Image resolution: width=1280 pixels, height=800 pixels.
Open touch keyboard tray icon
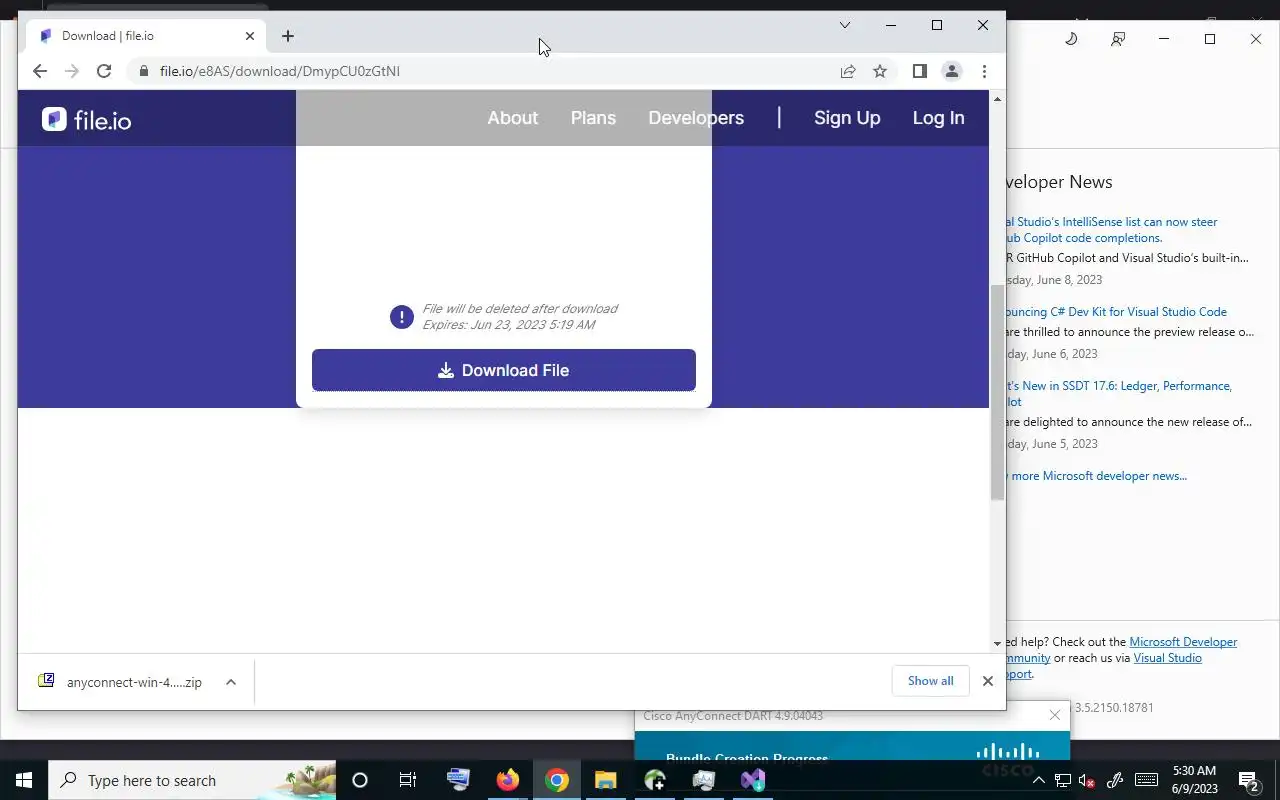[x=1147, y=780]
